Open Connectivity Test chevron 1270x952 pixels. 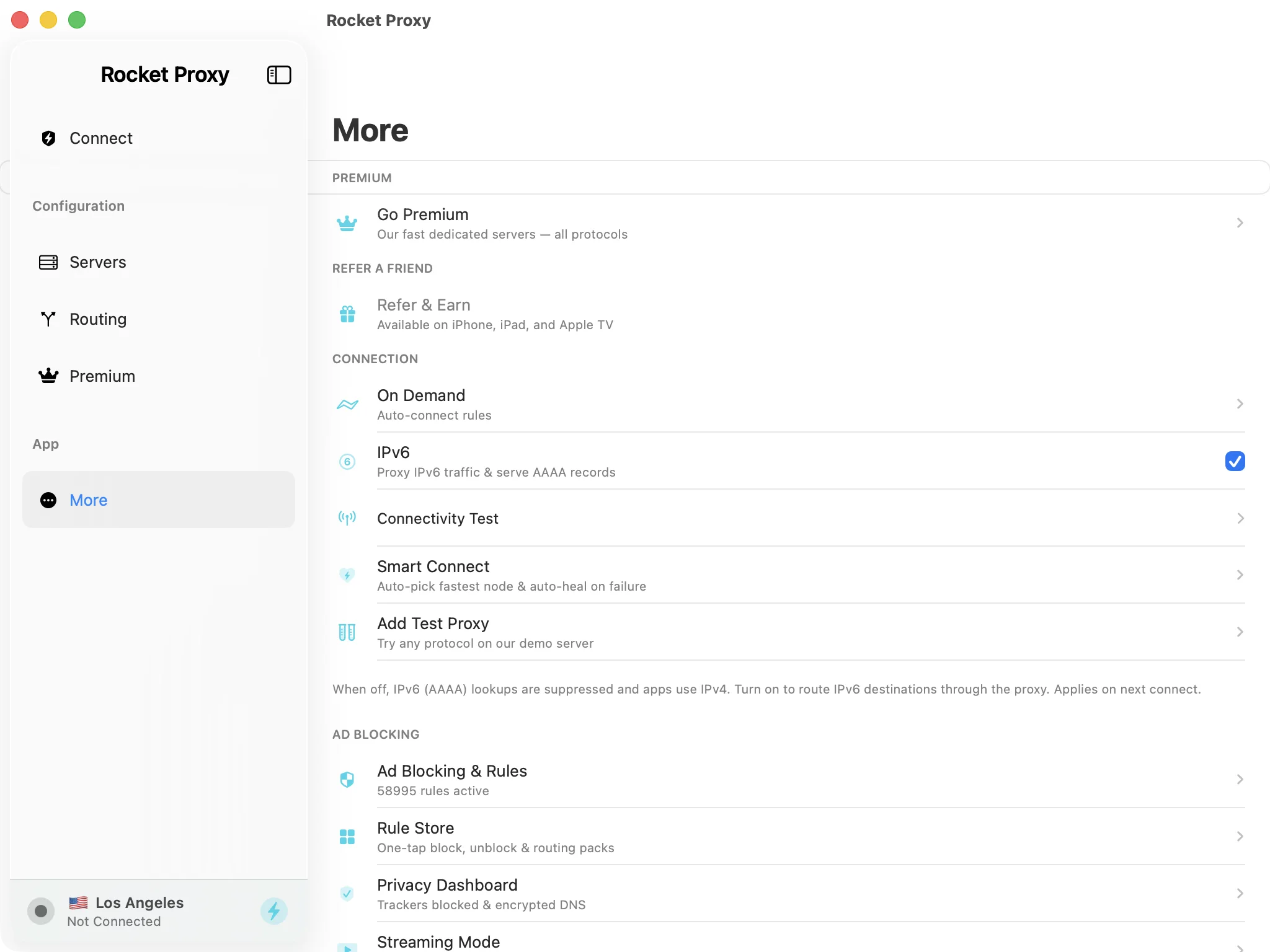click(1240, 518)
